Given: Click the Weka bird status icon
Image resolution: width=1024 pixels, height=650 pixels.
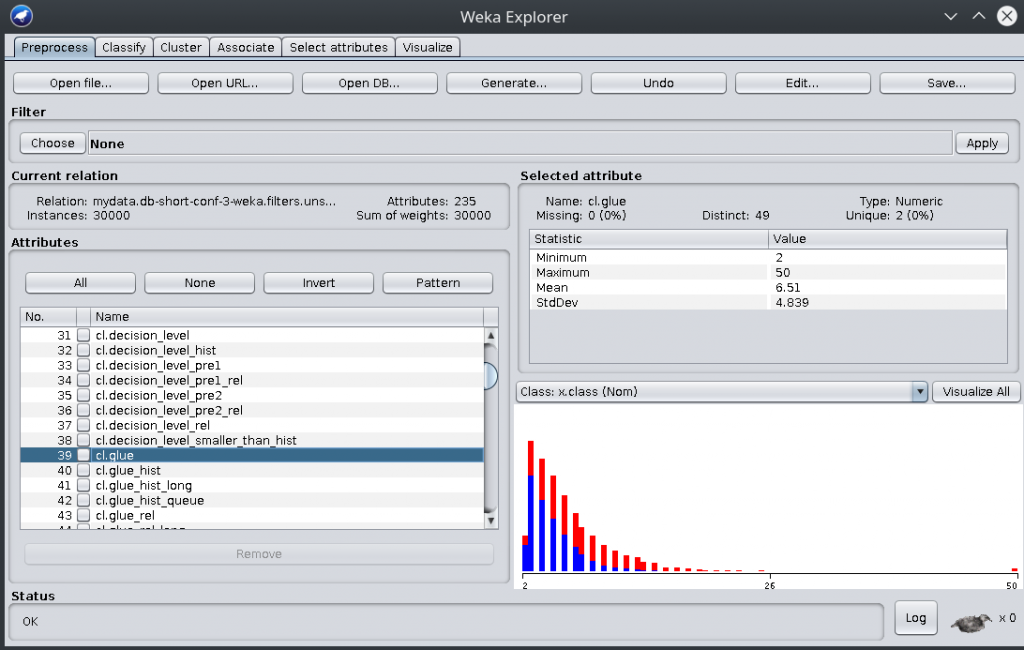Looking at the screenshot, I should [x=972, y=622].
